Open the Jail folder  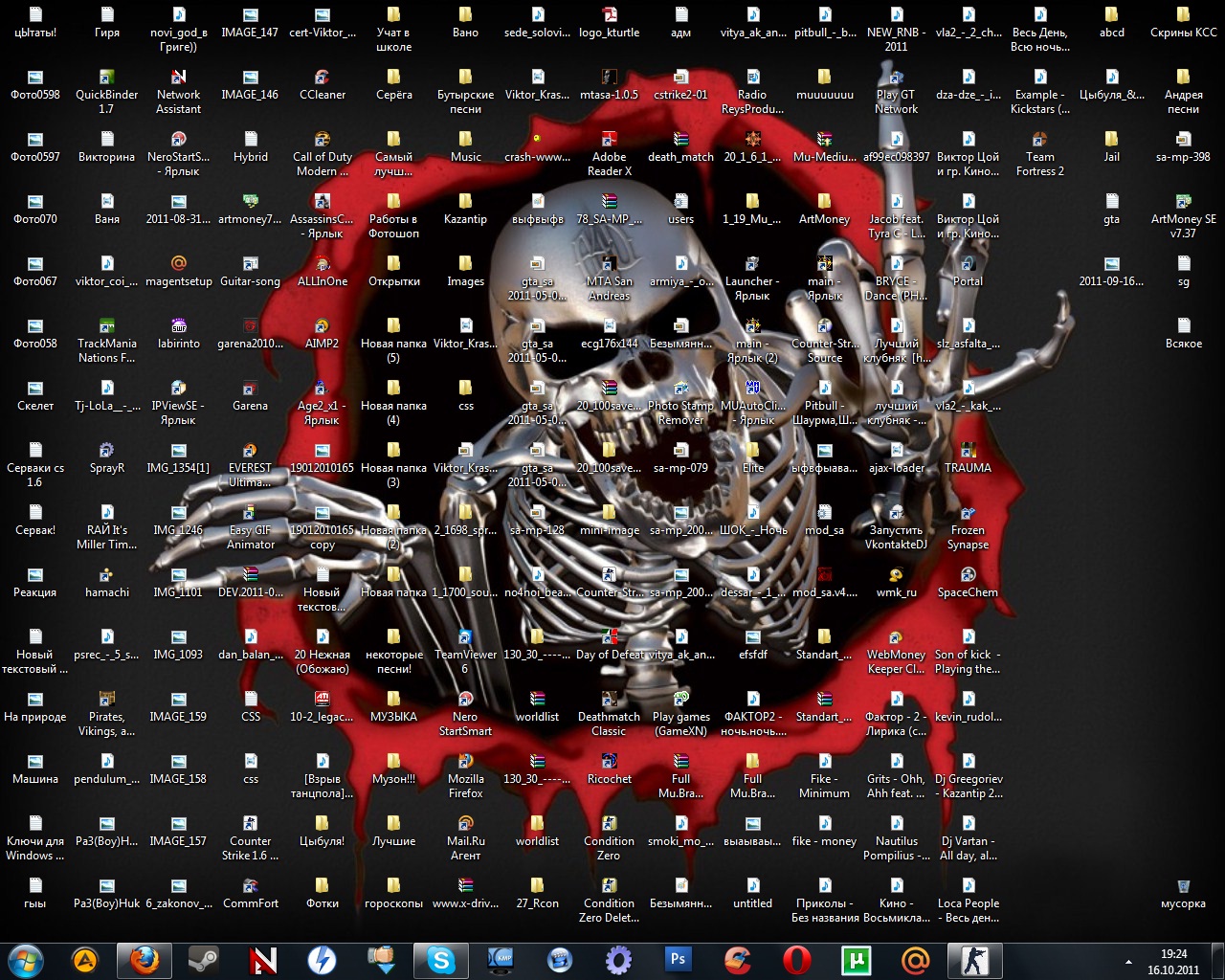(1112, 147)
